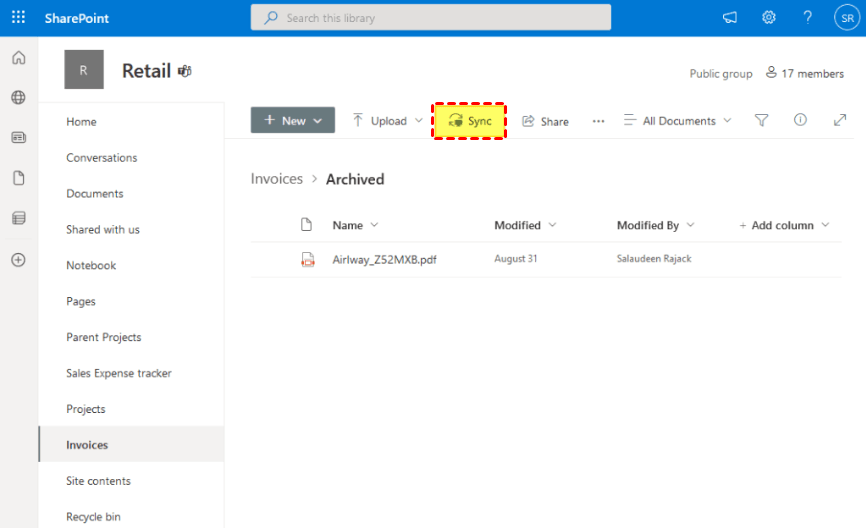This screenshot has height=528, width=866.
Task: Open the settings gear icon
Action: [769, 18]
